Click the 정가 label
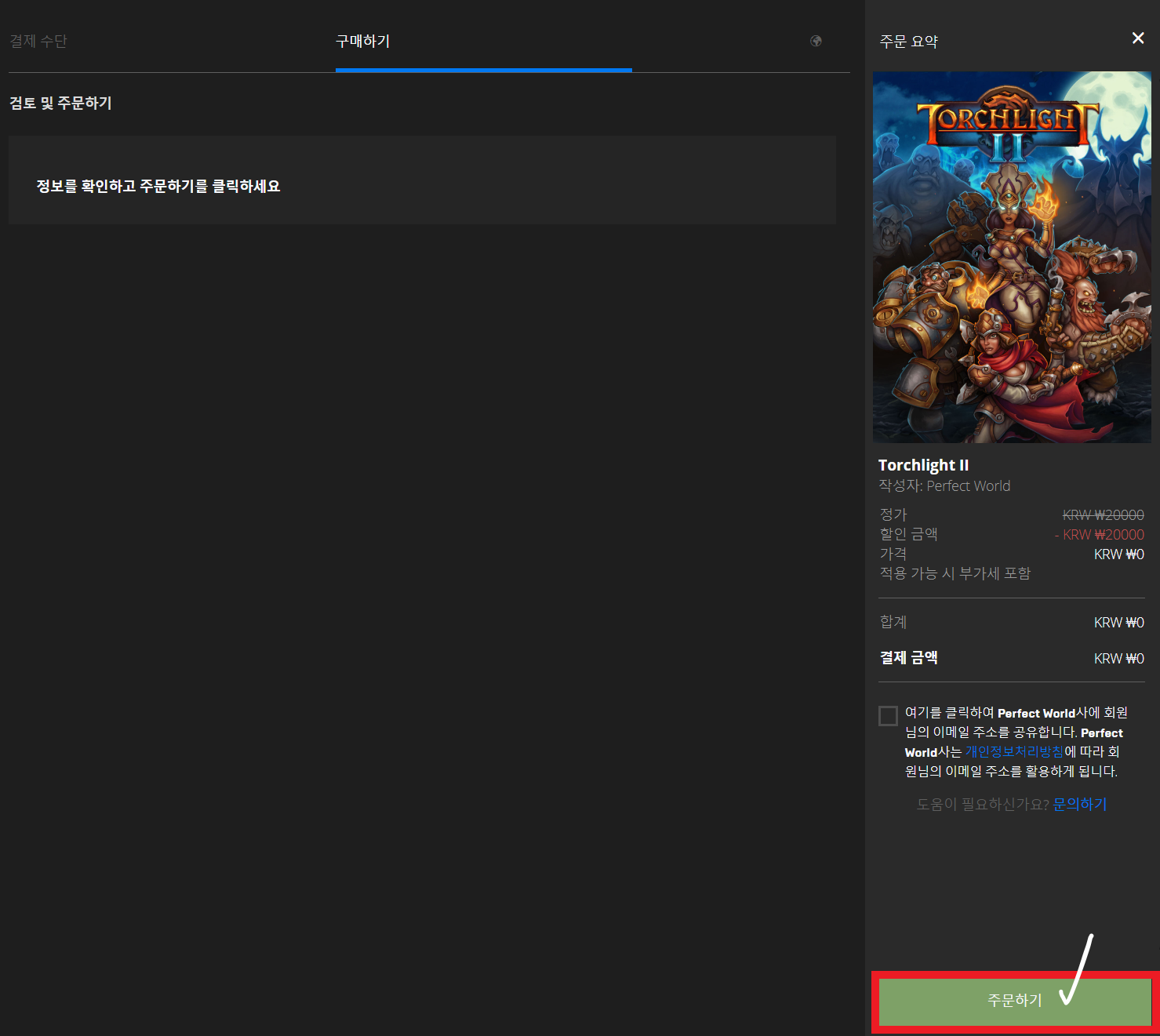The image size is (1160, 1036). (x=893, y=514)
